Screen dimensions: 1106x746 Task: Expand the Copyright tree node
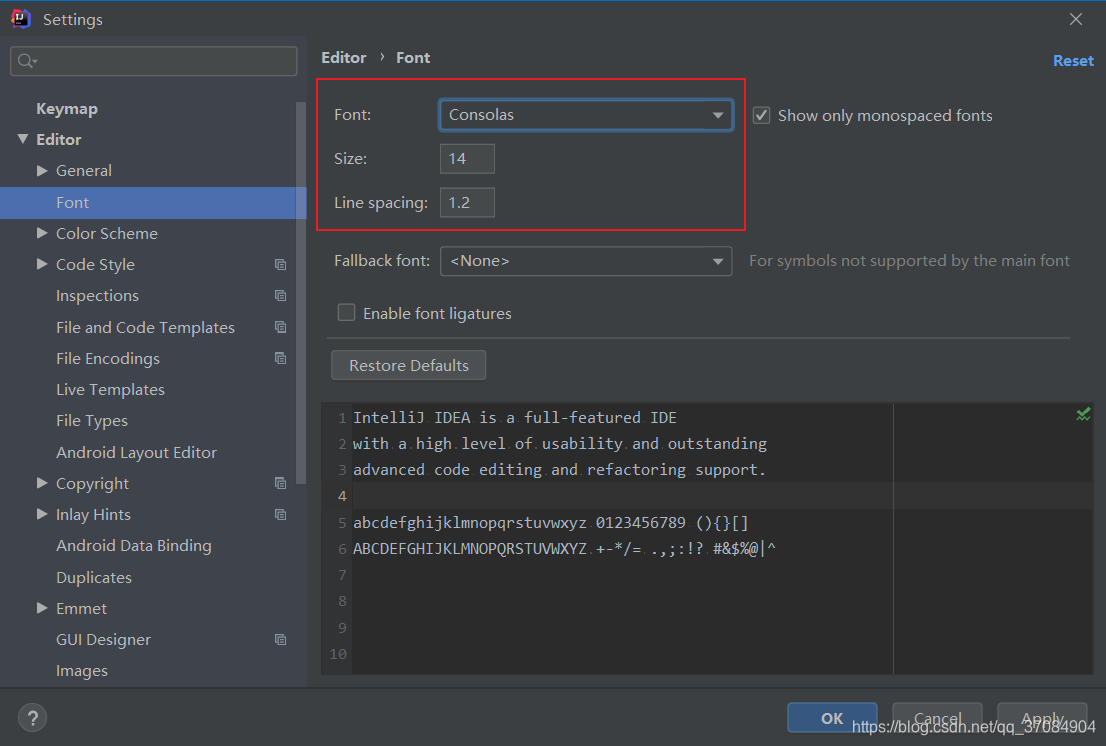pos(42,483)
